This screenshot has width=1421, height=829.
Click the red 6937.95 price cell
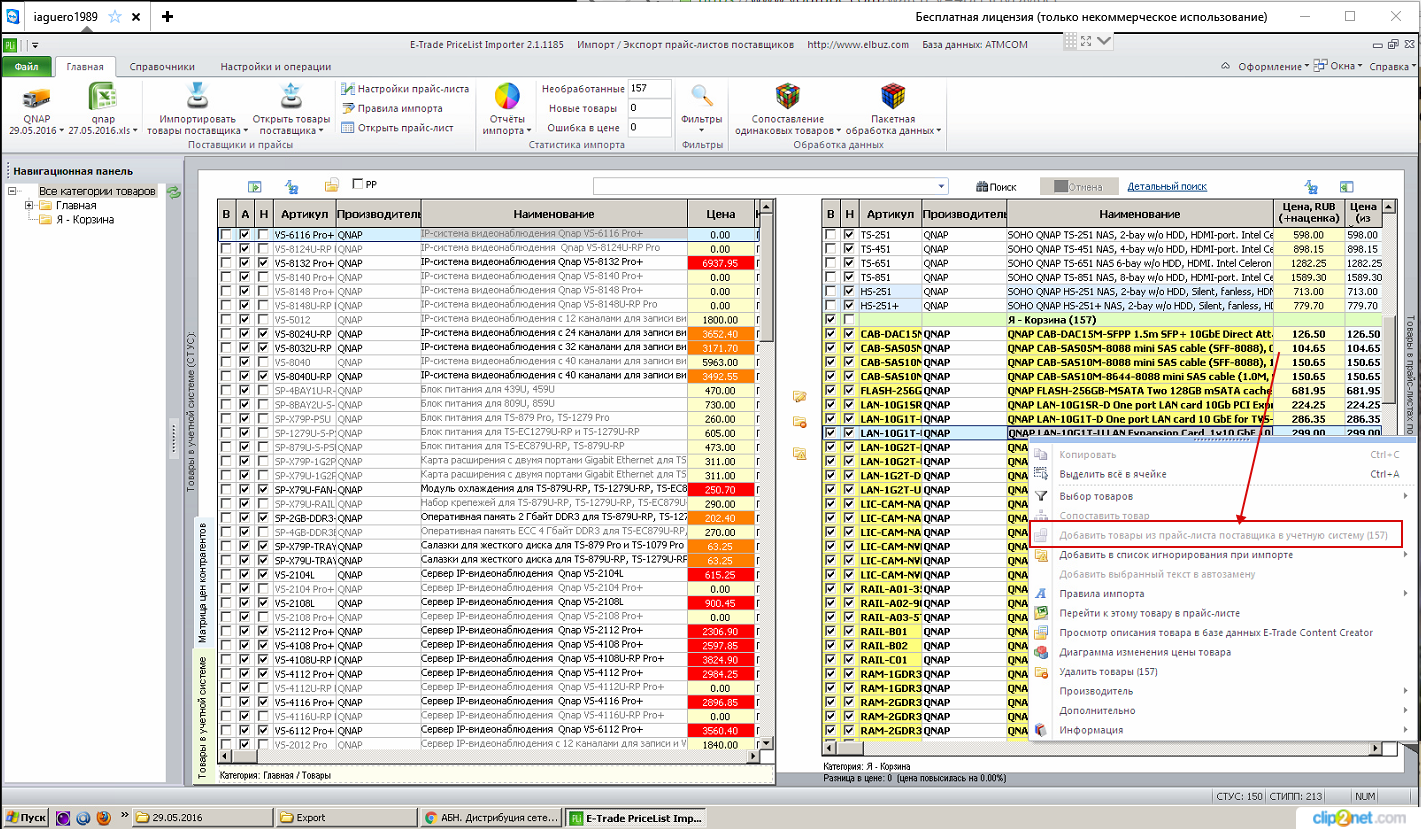click(720, 263)
